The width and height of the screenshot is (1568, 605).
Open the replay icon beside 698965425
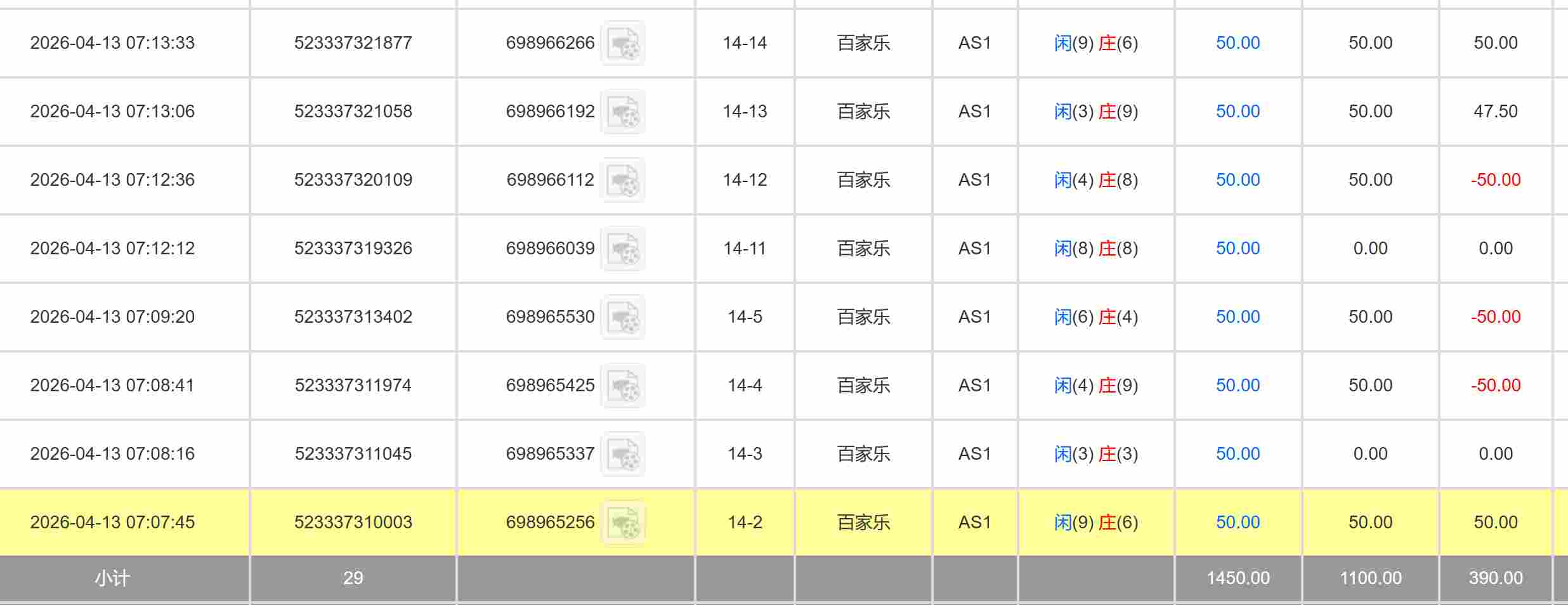(x=623, y=386)
